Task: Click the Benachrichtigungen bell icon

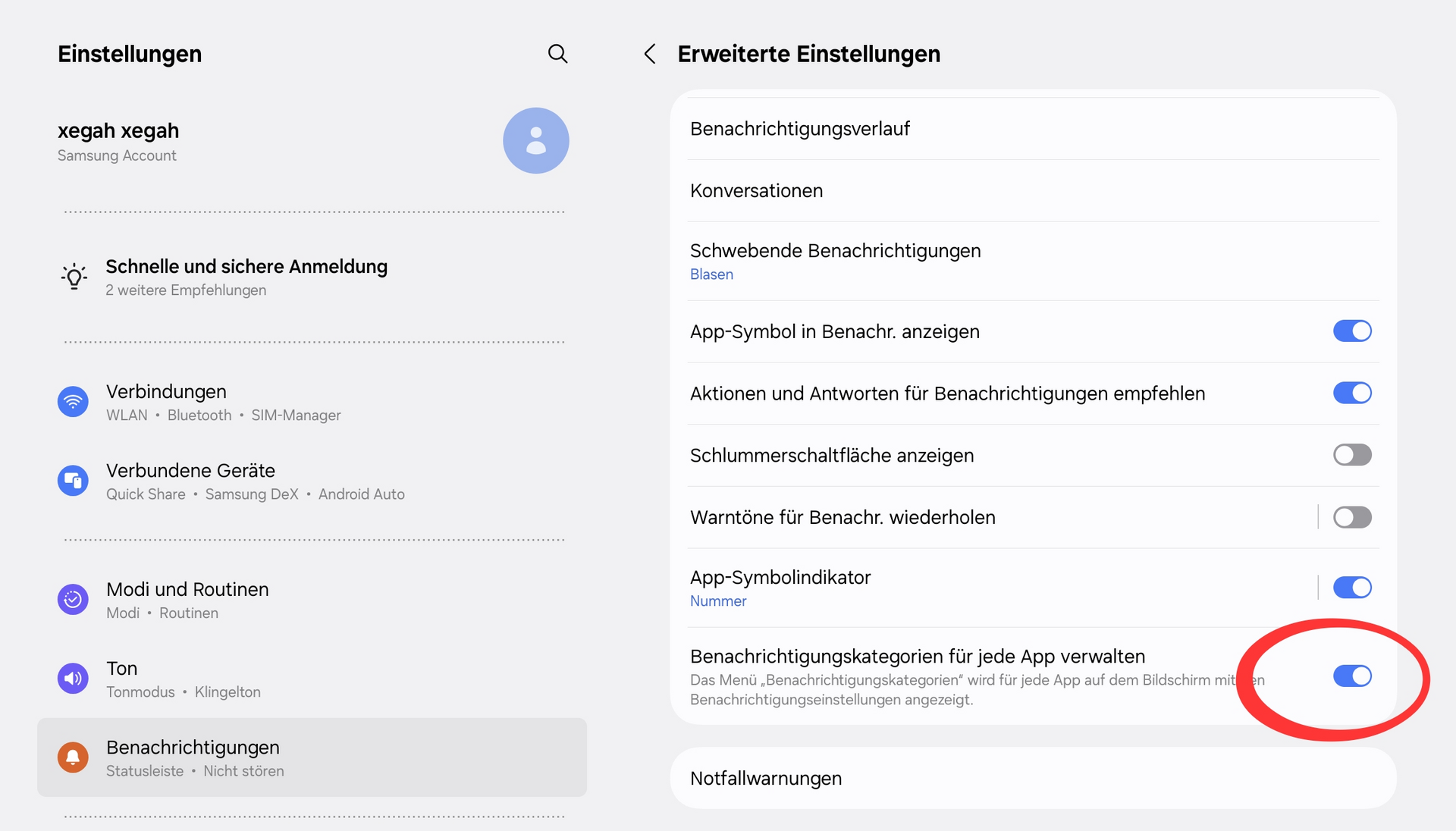Action: 73,757
